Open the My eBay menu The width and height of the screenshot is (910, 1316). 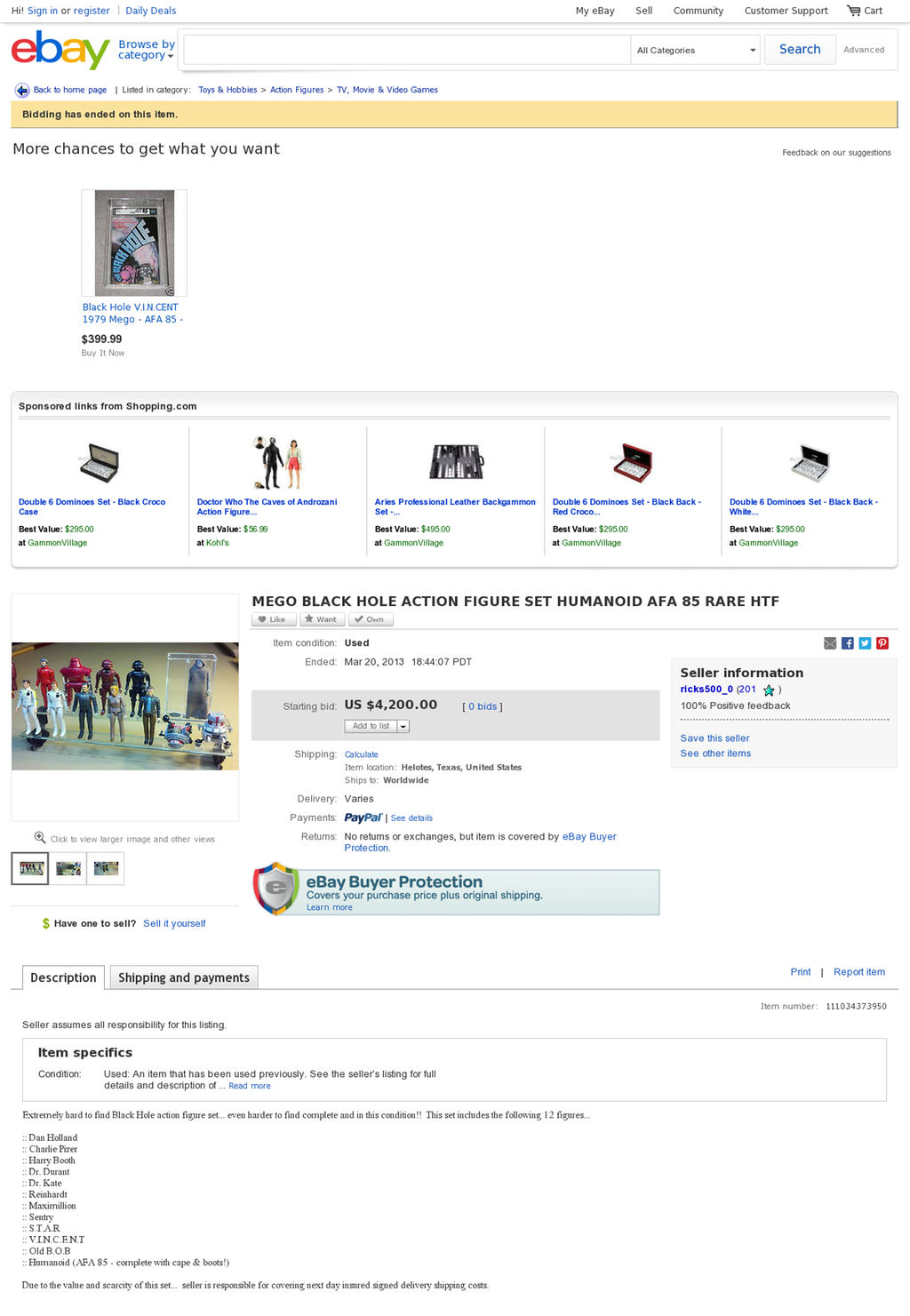tap(595, 11)
